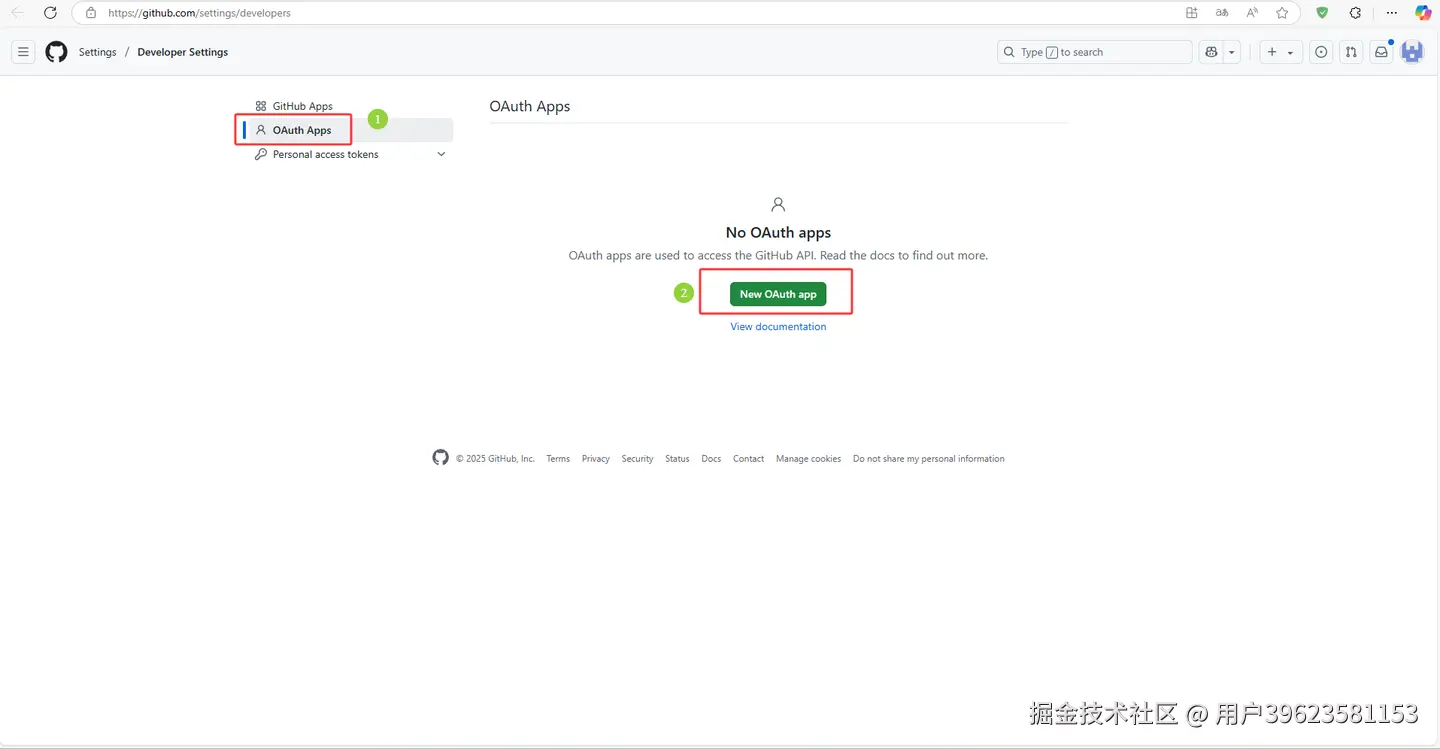The width and height of the screenshot is (1440, 749).
Task: Open the GitHub Copilot chat icon
Action: [1211, 52]
